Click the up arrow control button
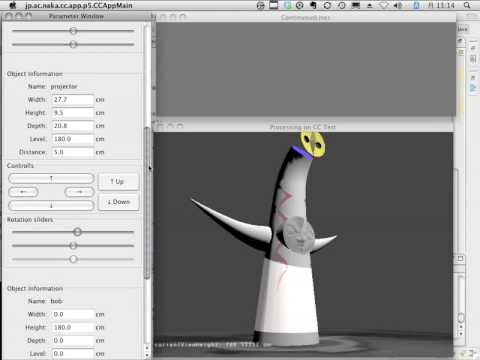480x360 pixels. 51,178
